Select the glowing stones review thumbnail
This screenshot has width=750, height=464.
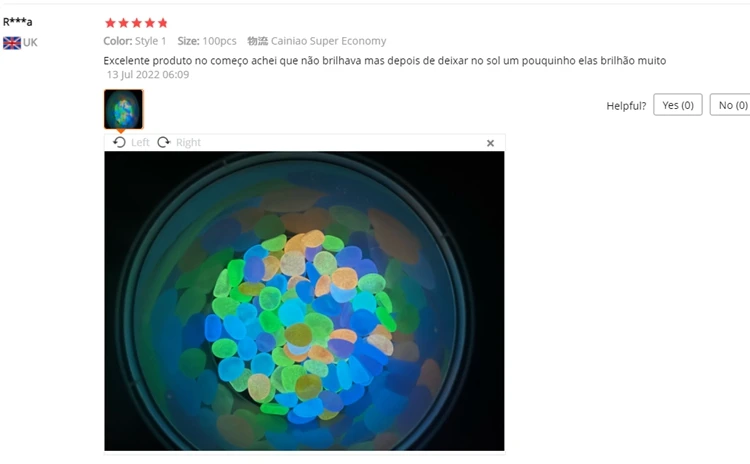point(123,109)
